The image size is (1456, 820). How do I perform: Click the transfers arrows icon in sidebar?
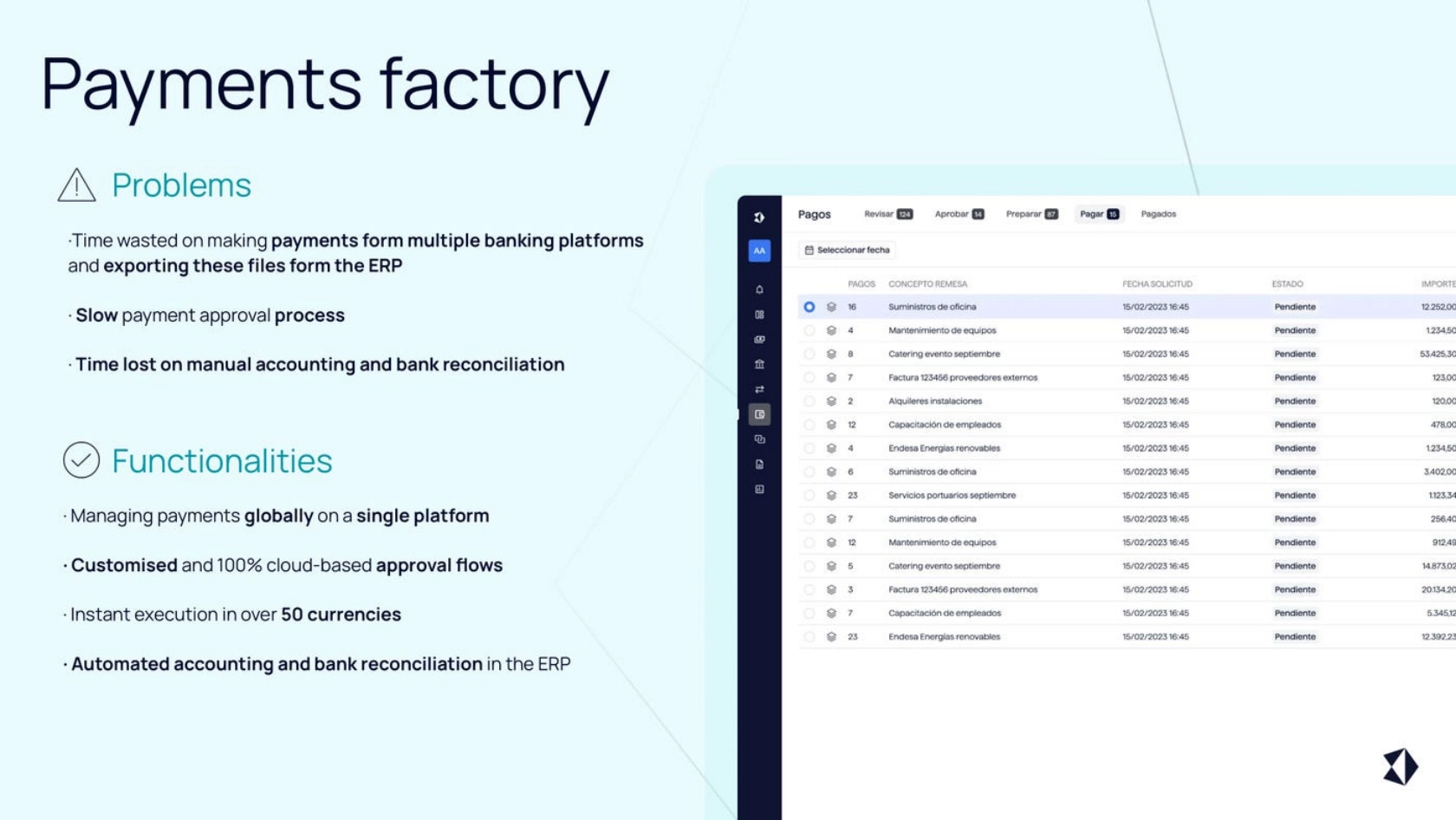pos(759,389)
